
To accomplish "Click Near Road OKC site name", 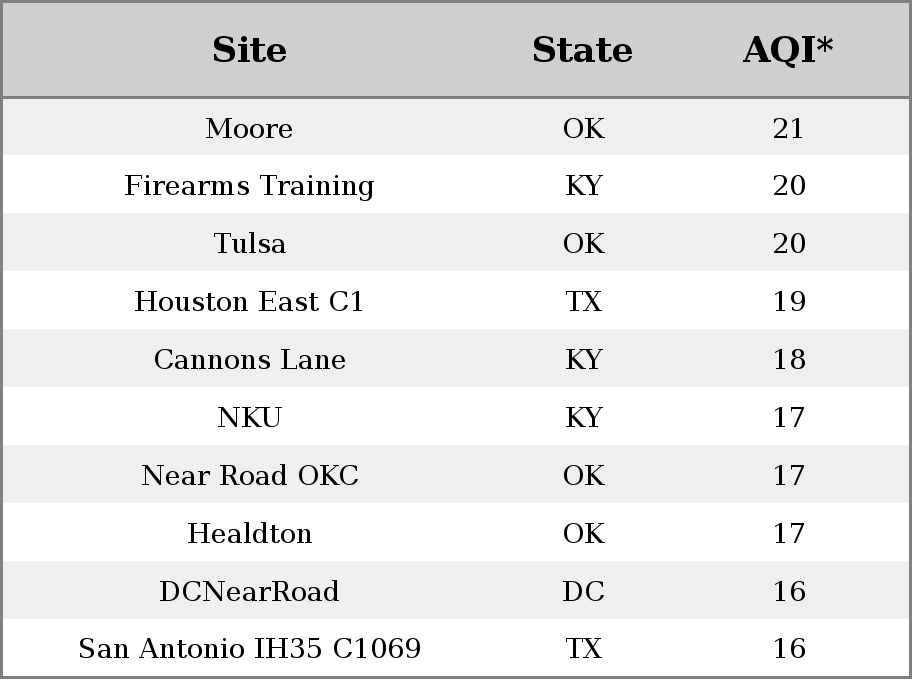I will 250,475.
